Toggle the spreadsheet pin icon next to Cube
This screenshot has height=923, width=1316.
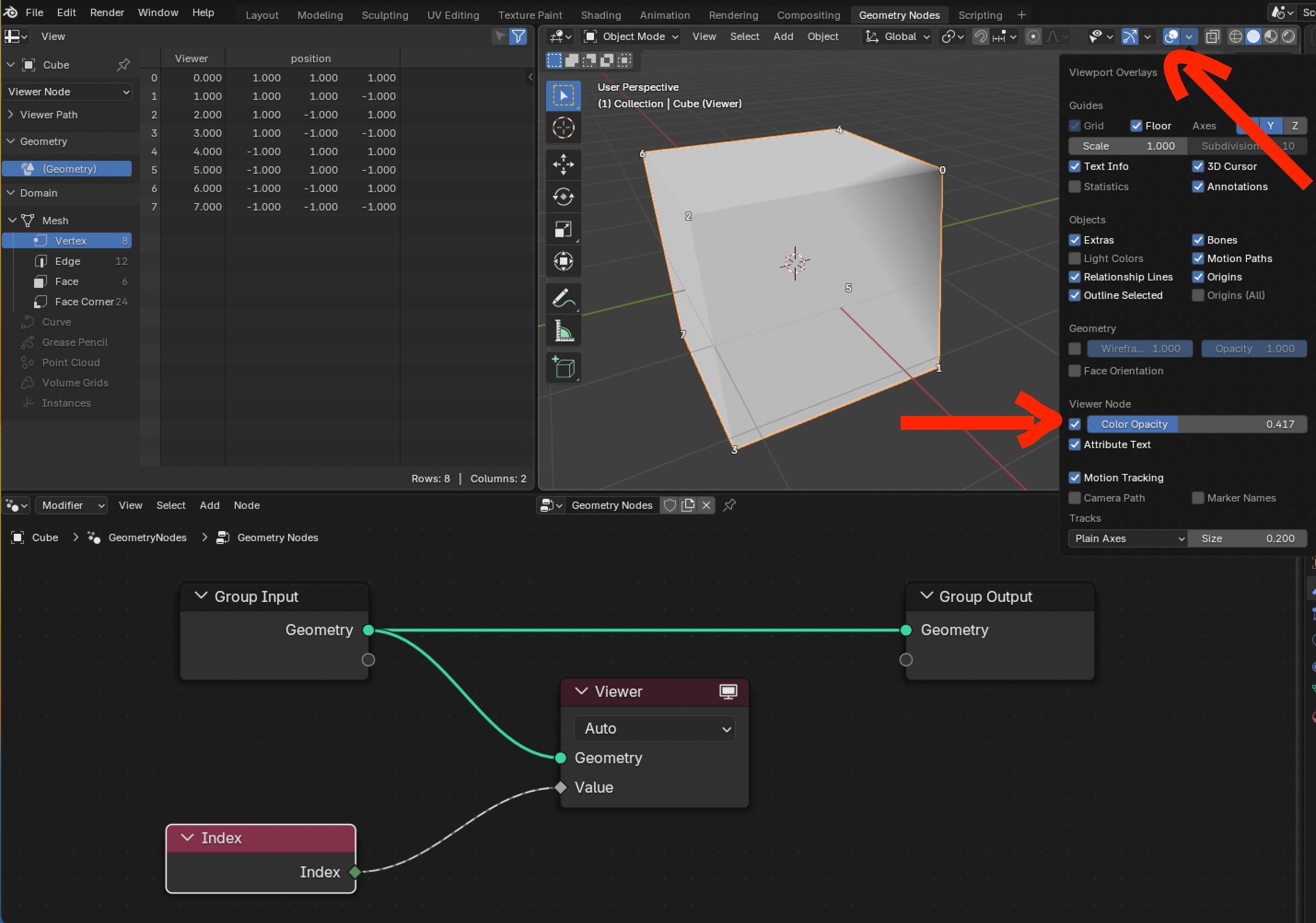coord(123,65)
